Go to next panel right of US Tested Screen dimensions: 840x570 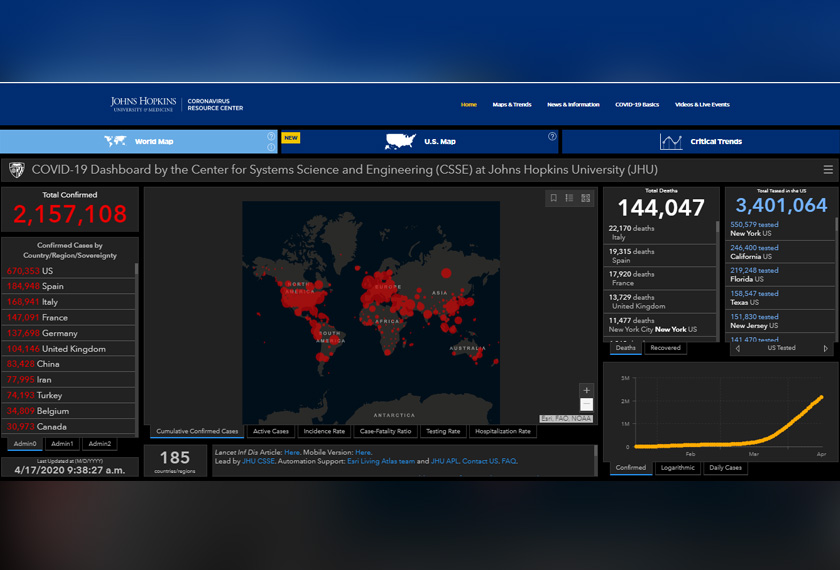point(826,348)
